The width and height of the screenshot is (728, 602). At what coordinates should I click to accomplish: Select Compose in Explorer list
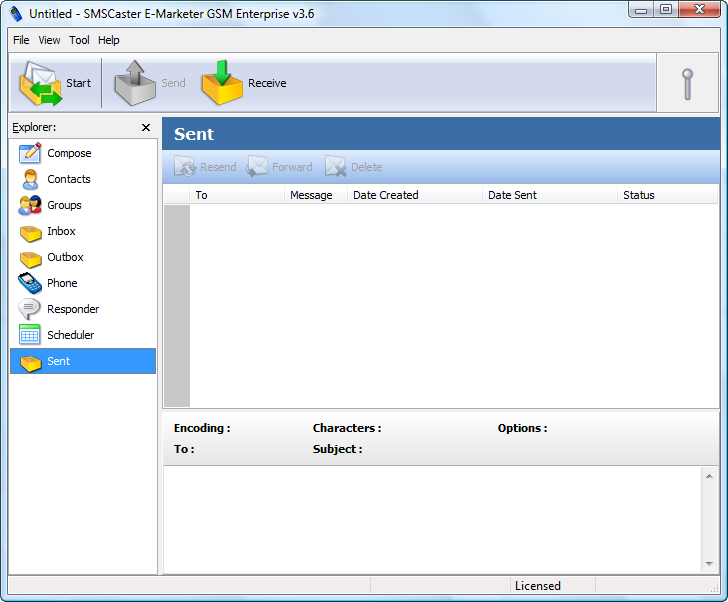tap(83, 153)
